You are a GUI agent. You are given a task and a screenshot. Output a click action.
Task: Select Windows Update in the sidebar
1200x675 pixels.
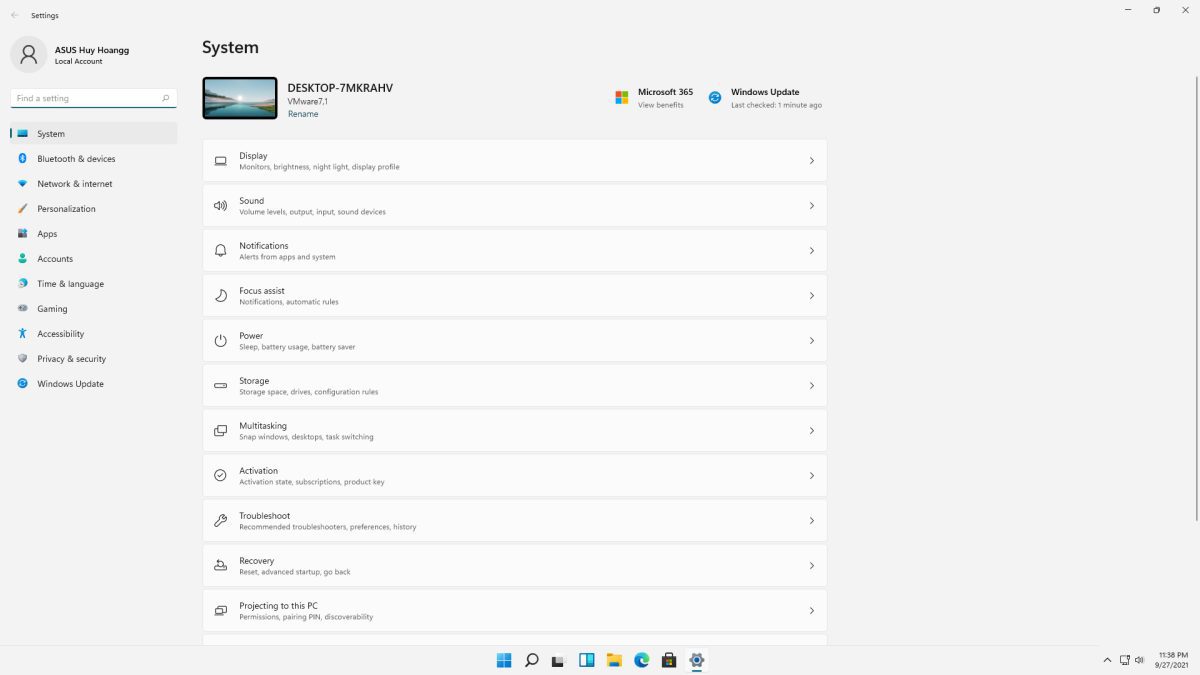(94, 384)
